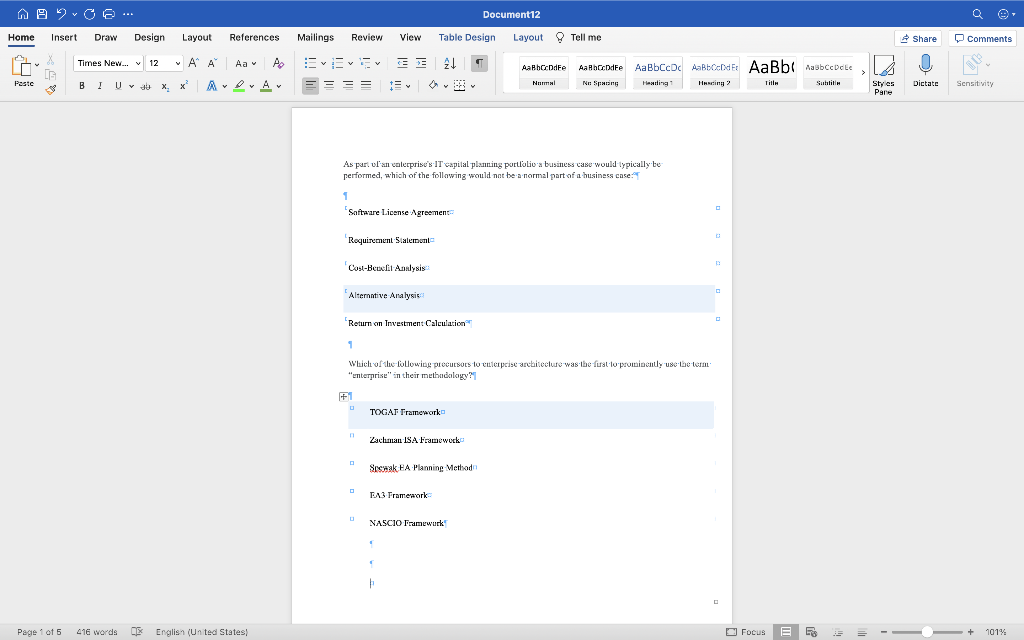The image size is (1024, 640).
Task: Toggle Bold formatting
Action: (x=82, y=86)
